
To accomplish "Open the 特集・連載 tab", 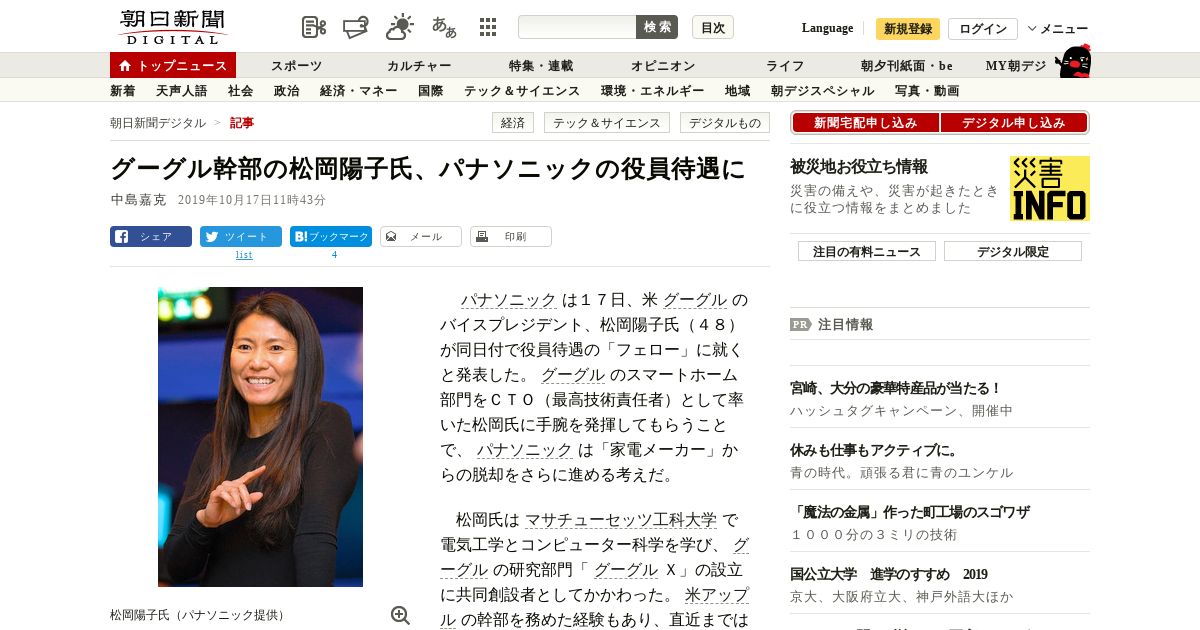I will pos(541,66).
